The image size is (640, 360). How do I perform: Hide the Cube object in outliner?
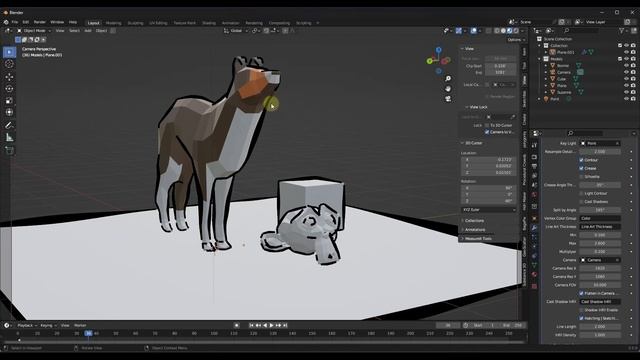coord(627,79)
